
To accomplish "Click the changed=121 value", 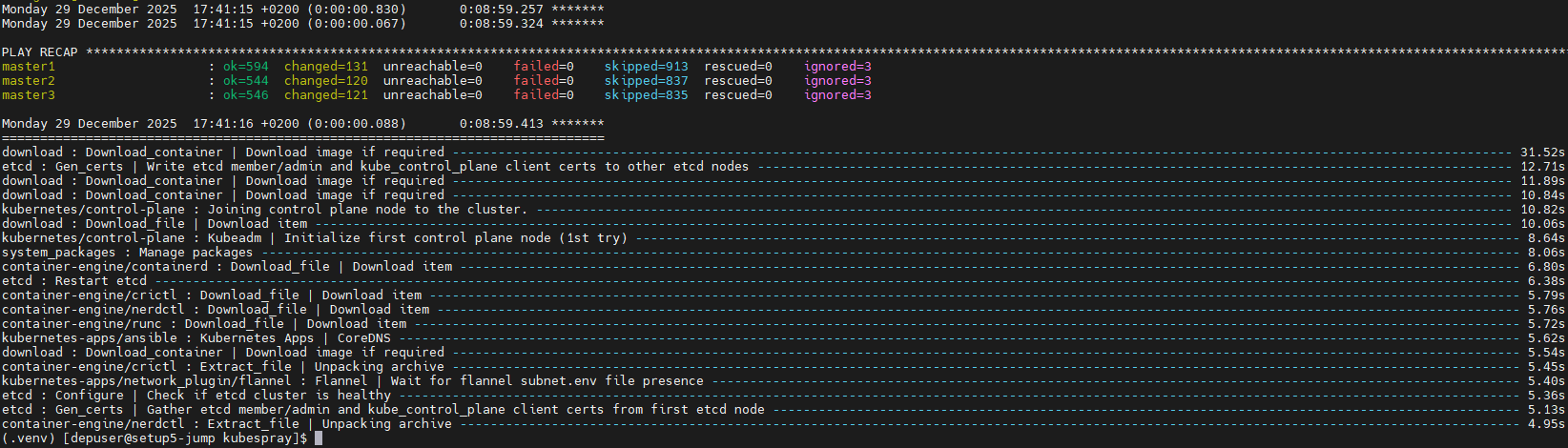I will click(326, 95).
